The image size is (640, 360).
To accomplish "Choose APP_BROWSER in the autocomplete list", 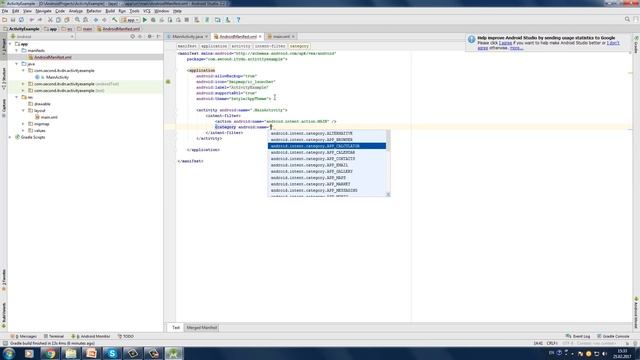I will click(327, 140).
